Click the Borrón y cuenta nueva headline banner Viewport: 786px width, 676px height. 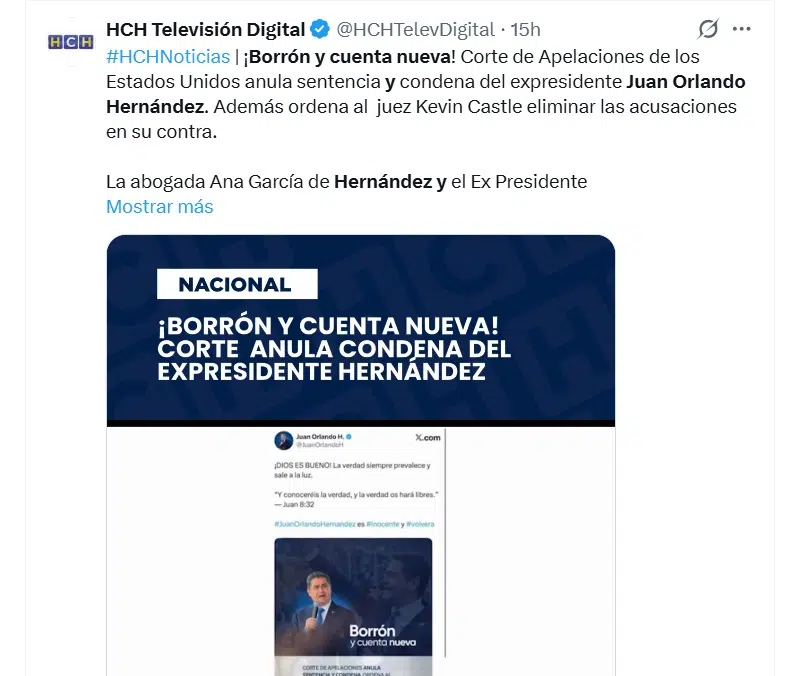click(334, 349)
